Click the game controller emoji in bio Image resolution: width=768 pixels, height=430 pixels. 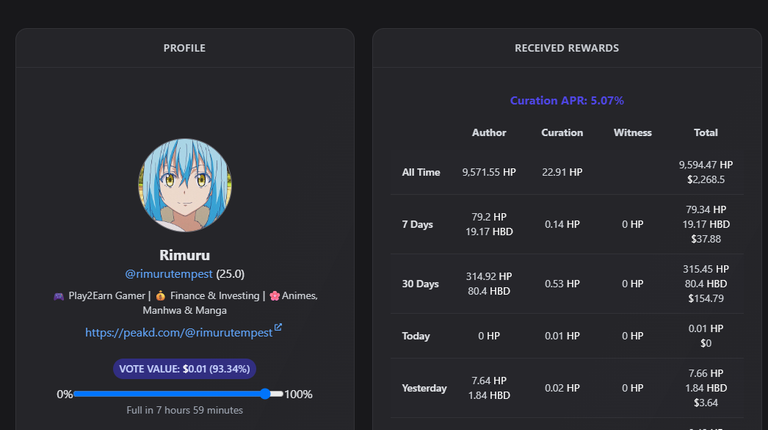coord(59,296)
